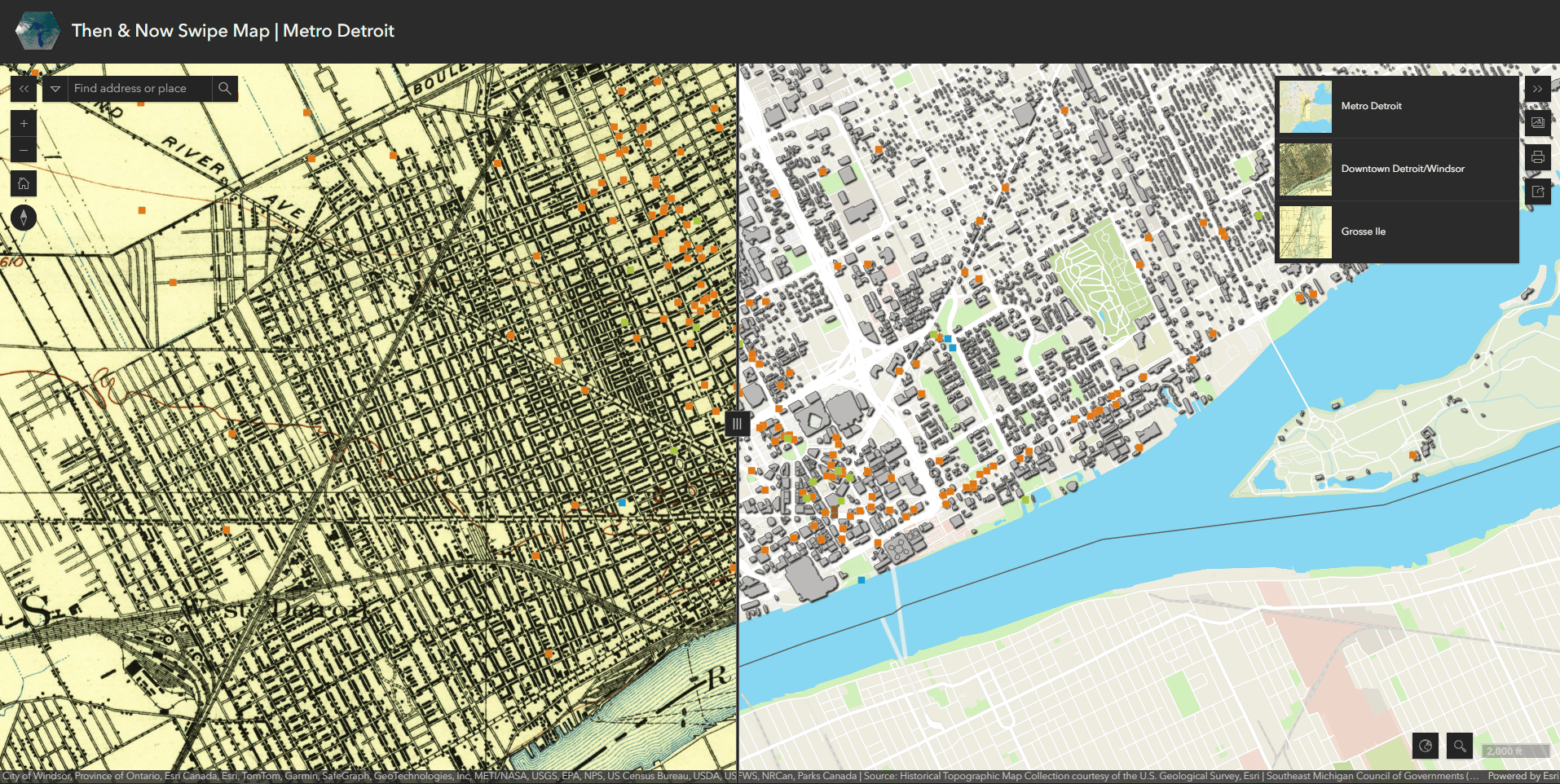Reset map orientation with the compass icon

pyautogui.click(x=24, y=218)
